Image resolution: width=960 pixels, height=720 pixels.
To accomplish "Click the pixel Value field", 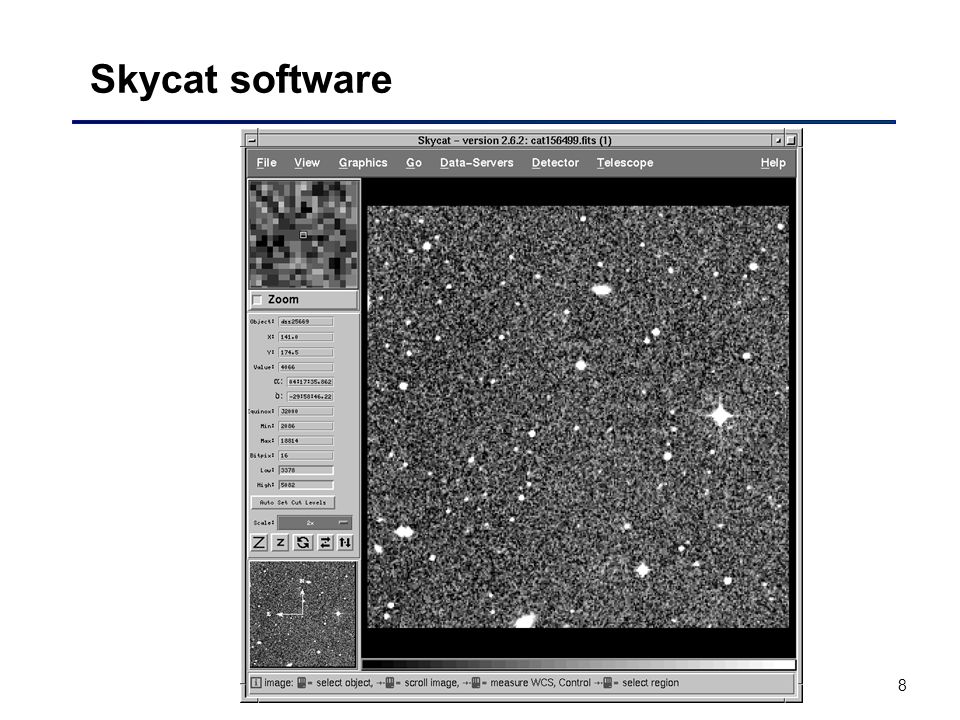I will 306,367.
